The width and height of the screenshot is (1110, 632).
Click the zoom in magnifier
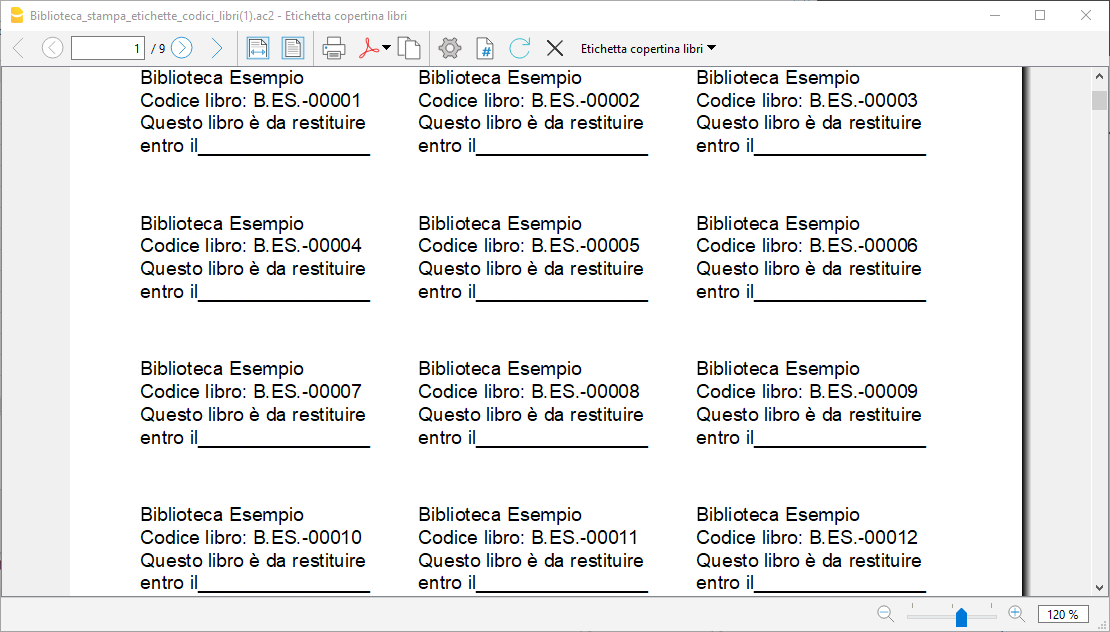click(x=1016, y=614)
